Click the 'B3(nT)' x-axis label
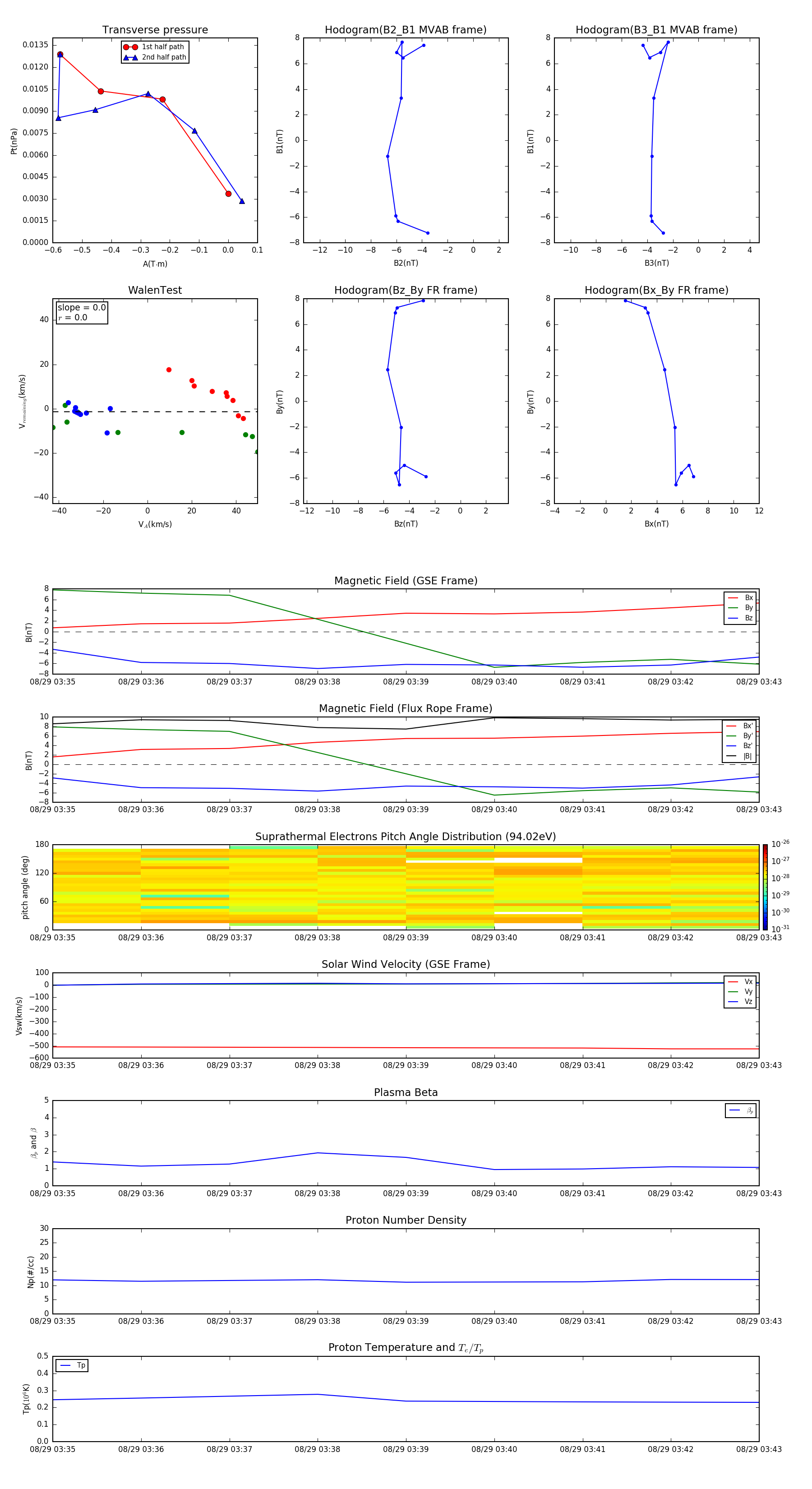 pos(656,263)
